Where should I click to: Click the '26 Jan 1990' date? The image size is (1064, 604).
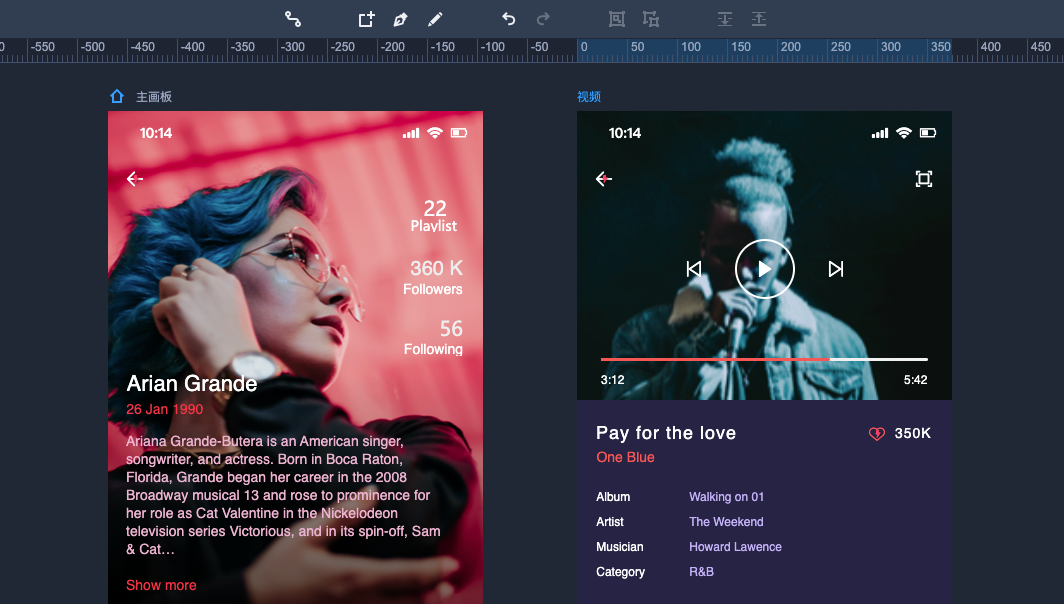coord(164,409)
